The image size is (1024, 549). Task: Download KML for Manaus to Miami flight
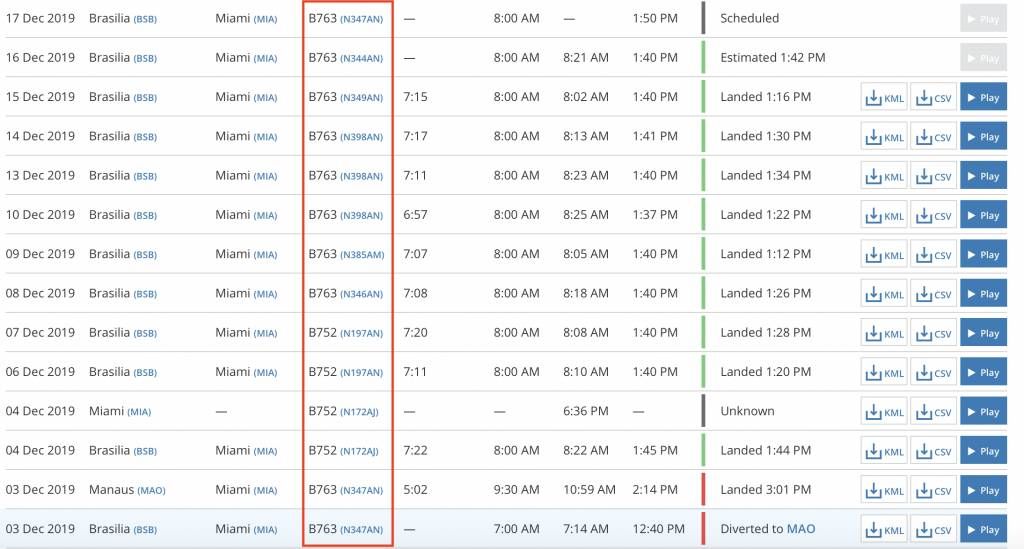[x=884, y=490]
